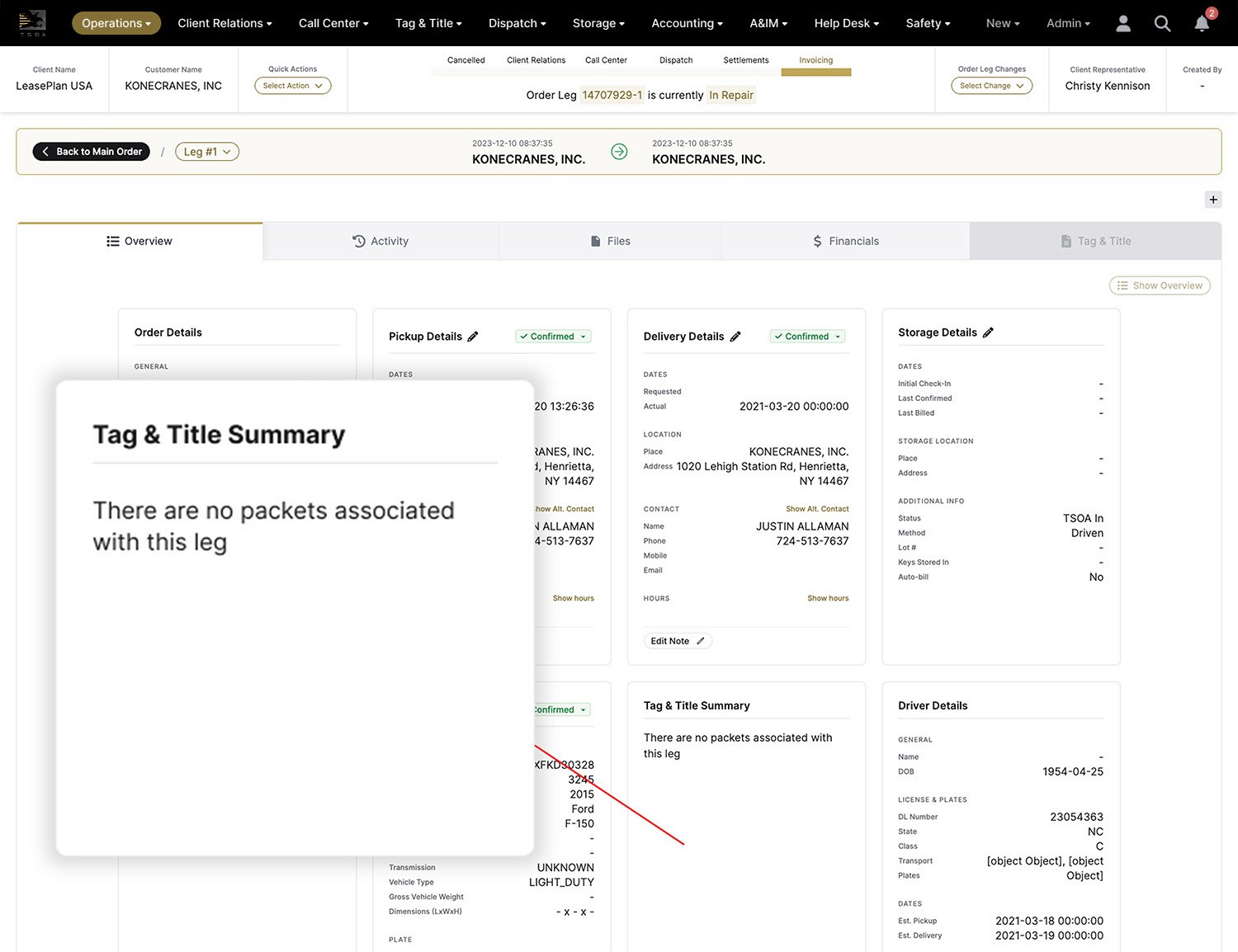
Task: Select the Call Center status step
Action: click(606, 60)
